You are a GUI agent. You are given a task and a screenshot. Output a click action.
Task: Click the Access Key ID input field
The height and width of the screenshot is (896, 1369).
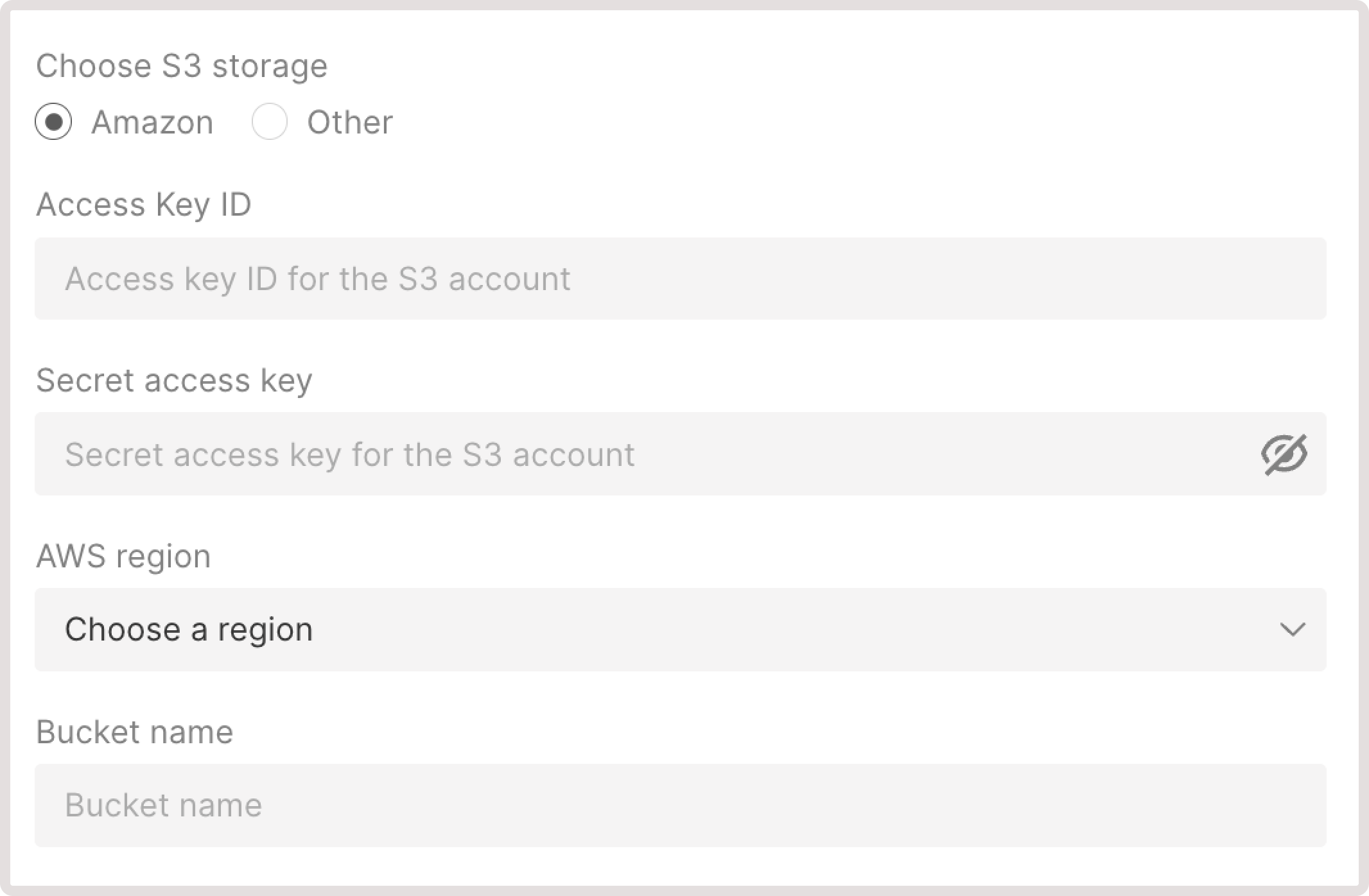[679, 278]
